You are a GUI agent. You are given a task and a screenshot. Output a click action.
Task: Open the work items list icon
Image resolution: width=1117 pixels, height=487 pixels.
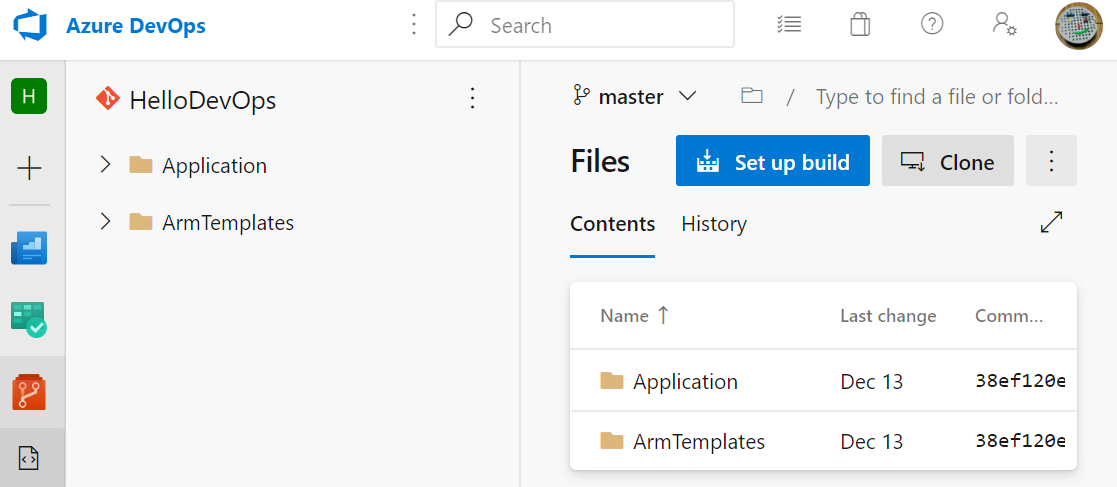(x=789, y=25)
